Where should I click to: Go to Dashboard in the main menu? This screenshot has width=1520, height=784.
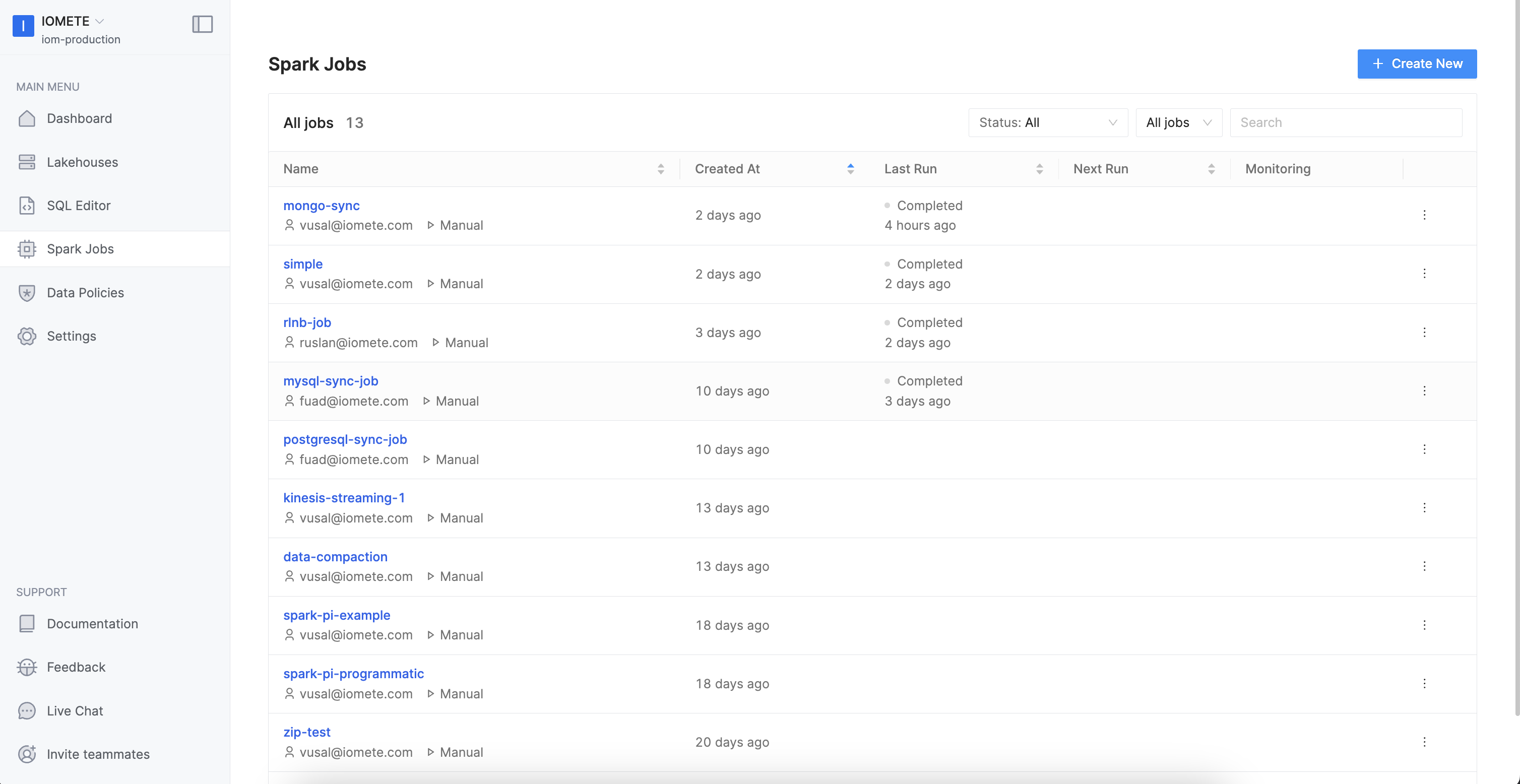[115, 118]
